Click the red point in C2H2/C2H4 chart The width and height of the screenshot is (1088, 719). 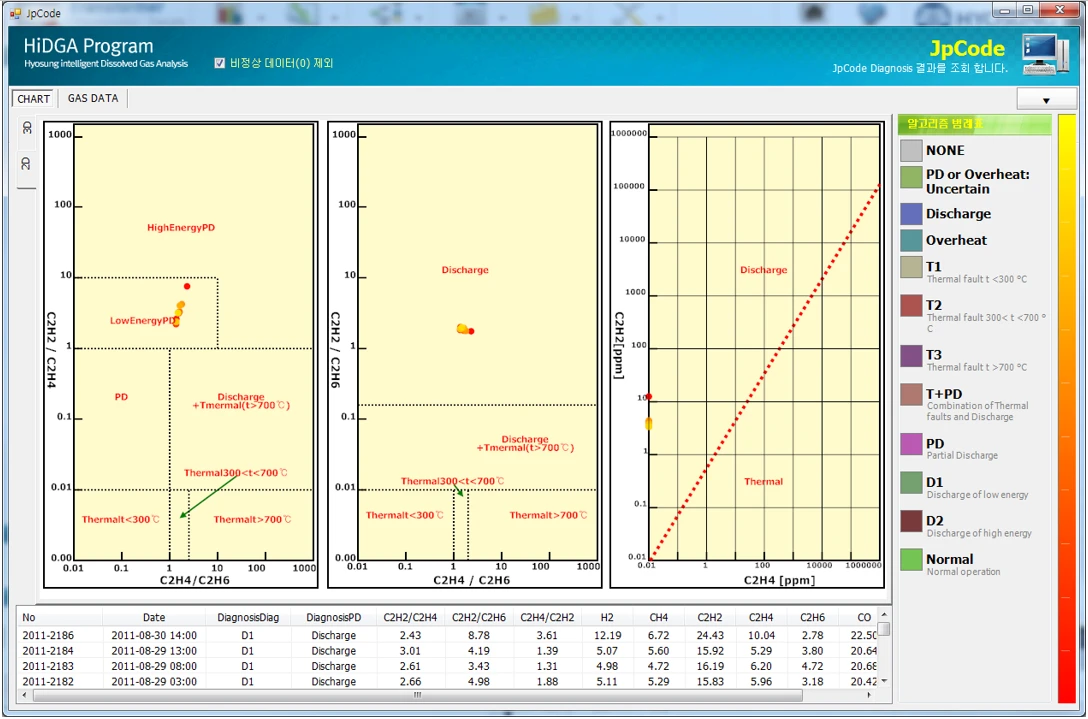pos(187,286)
